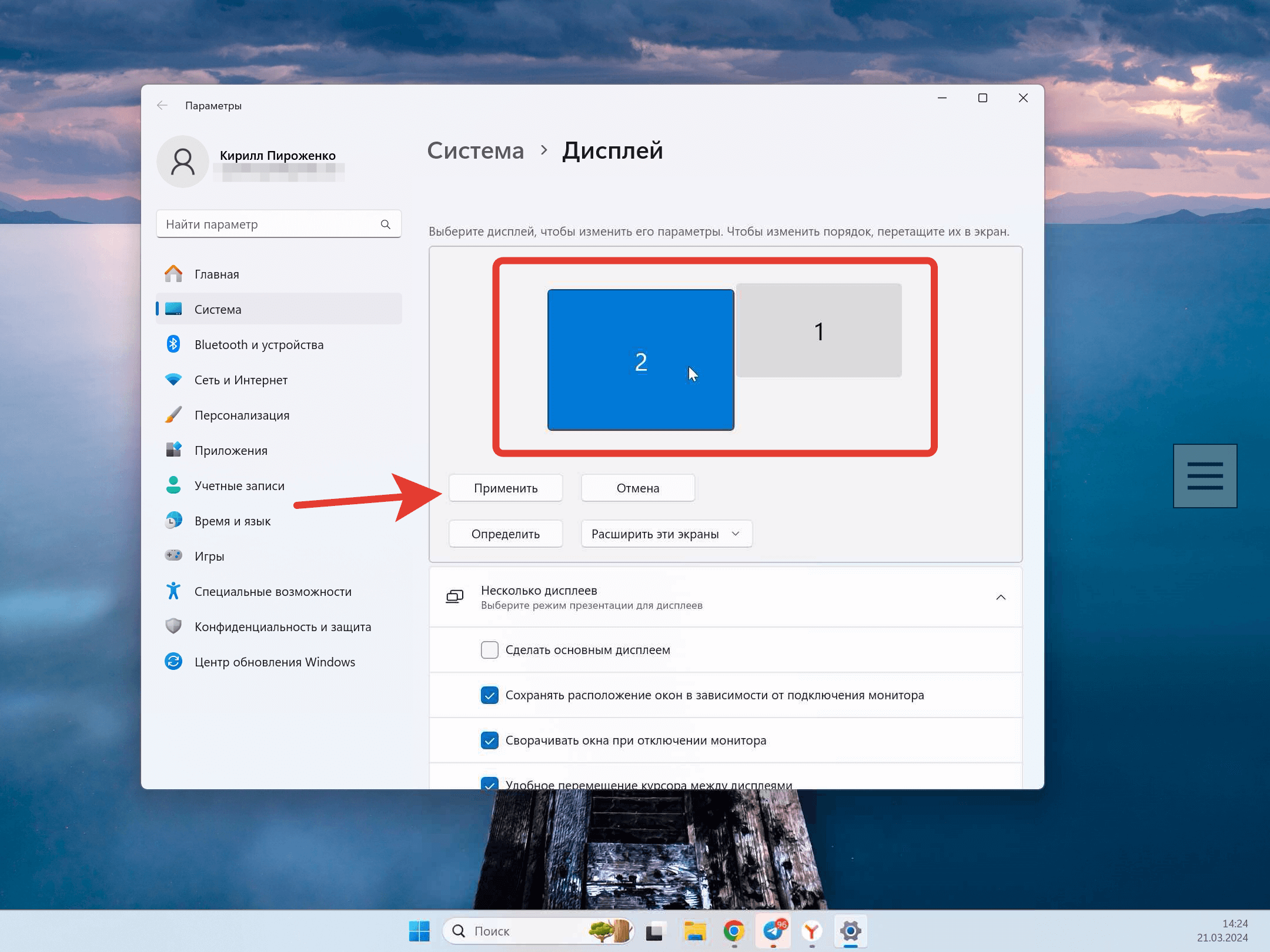Open 'Расширить эти экраны' dropdown

(666, 534)
